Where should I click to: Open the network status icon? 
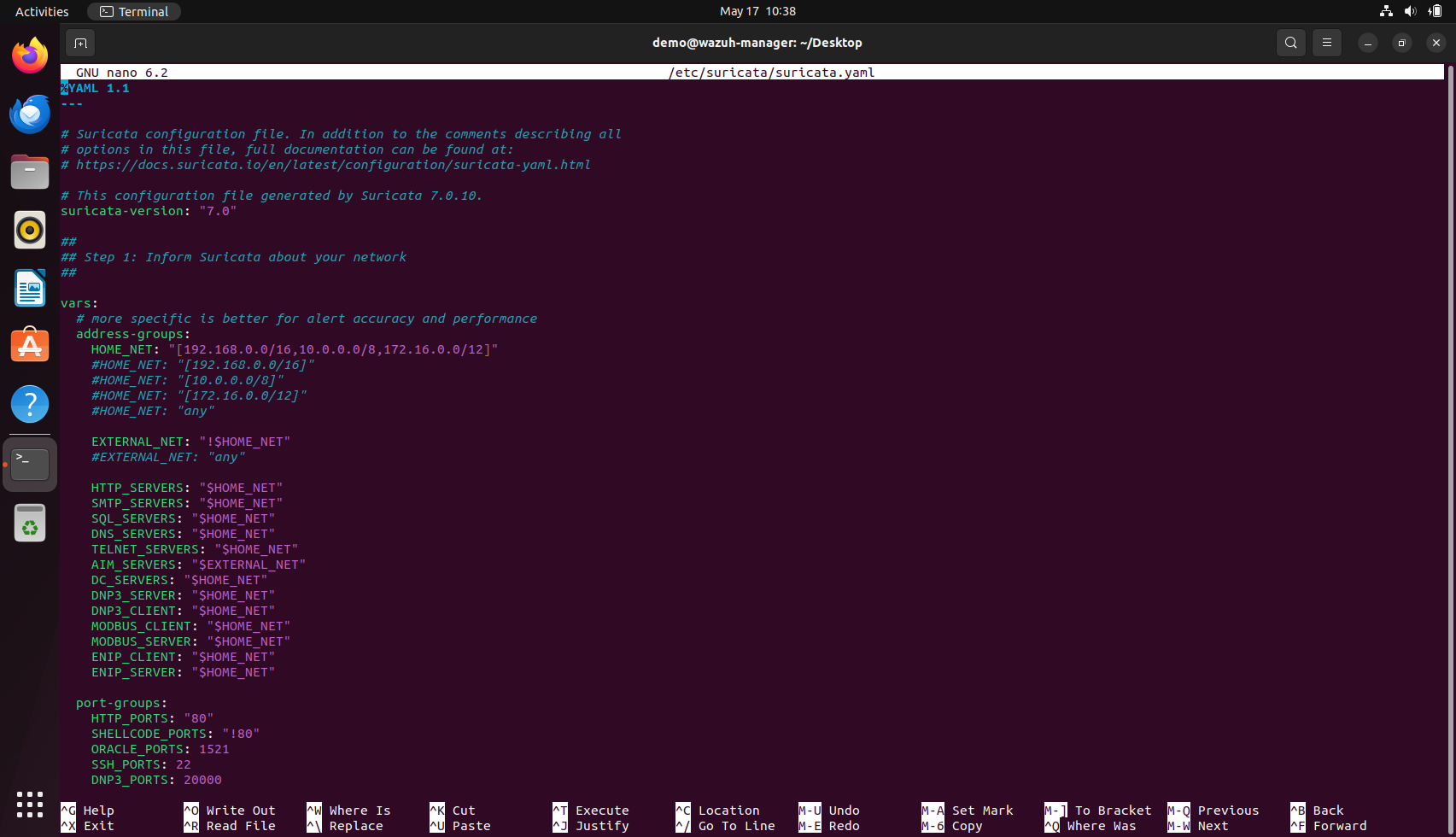click(x=1386, y=11)
